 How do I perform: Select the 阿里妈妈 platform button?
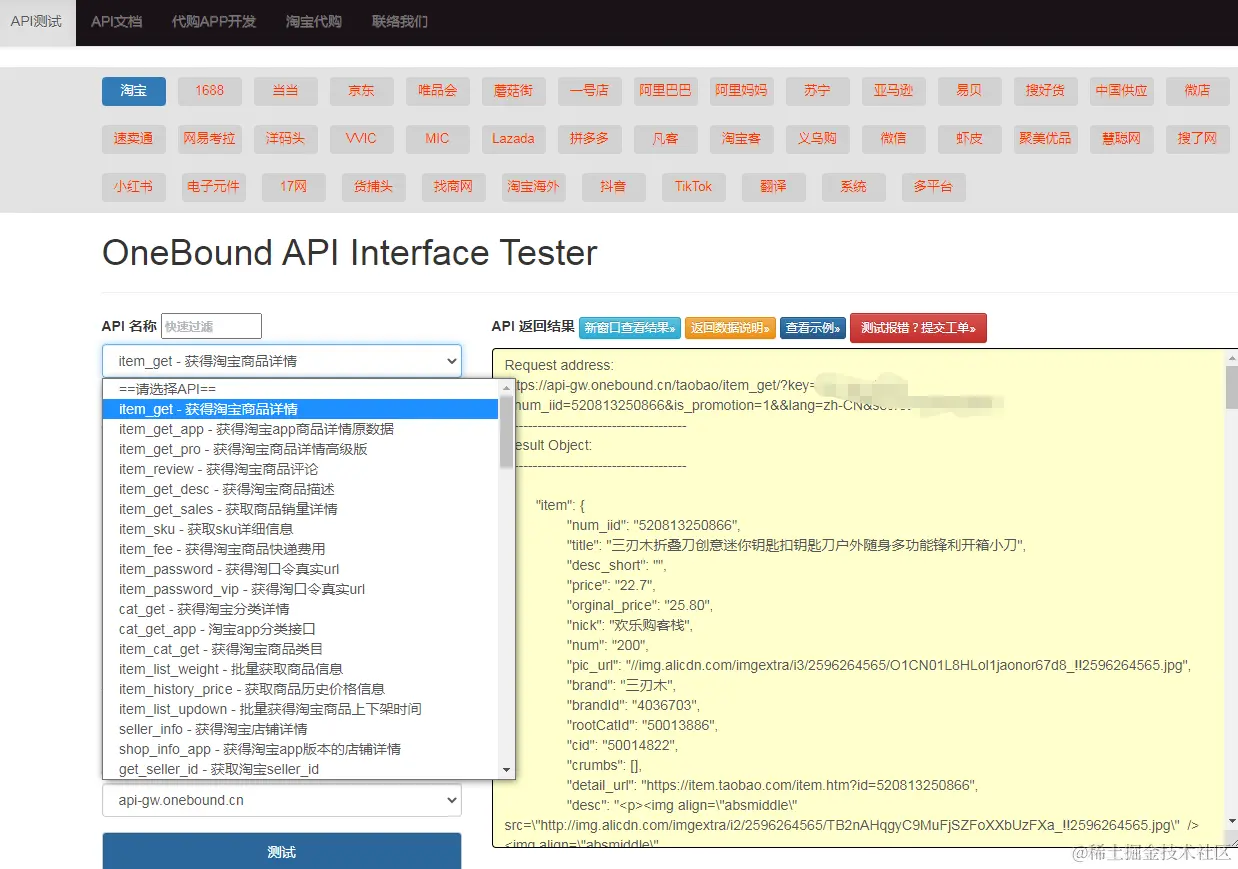coord(742,90)
